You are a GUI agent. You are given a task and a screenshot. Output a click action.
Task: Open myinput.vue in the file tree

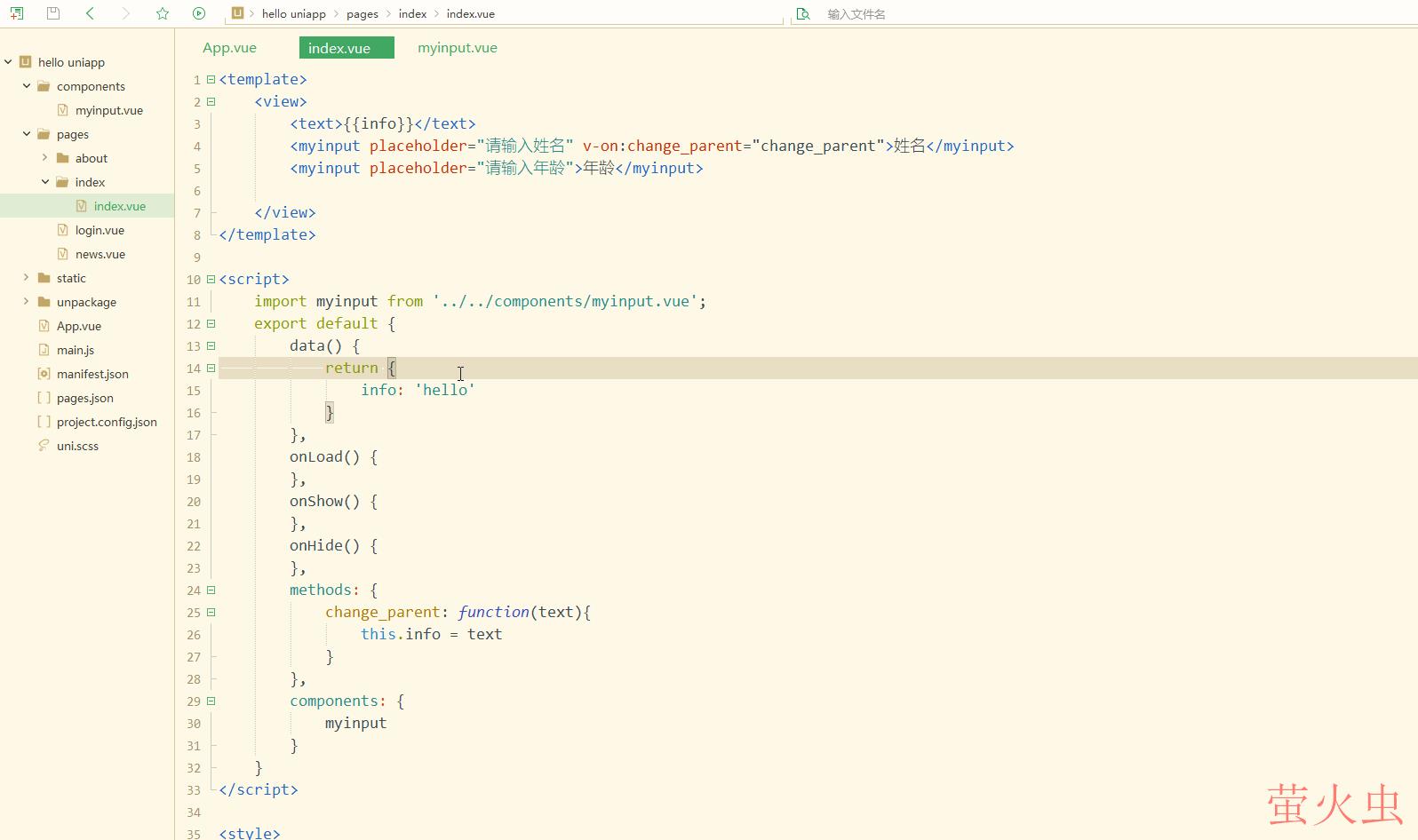click(x=109, y=110)
